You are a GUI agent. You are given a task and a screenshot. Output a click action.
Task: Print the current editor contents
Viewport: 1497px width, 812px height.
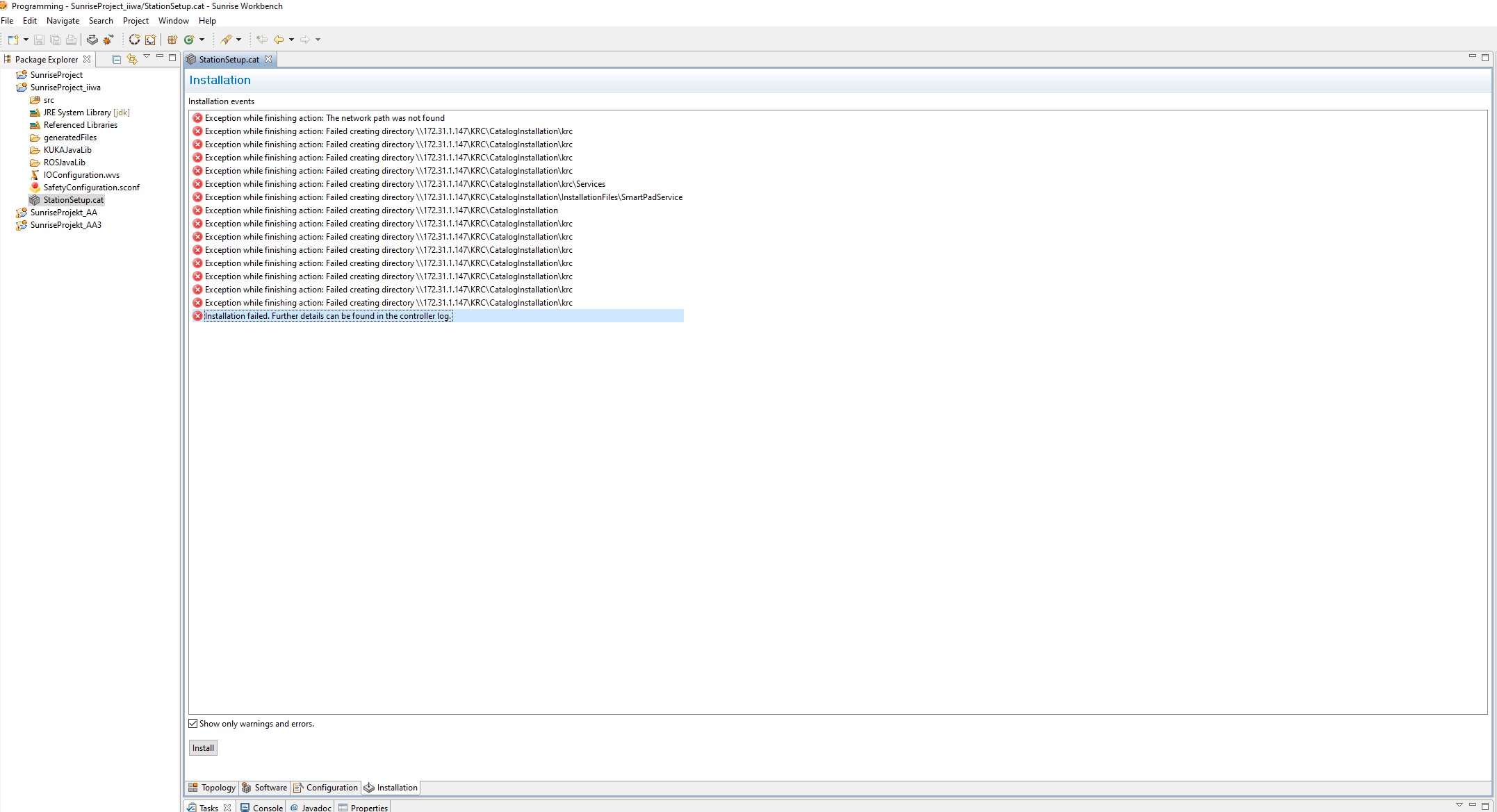[71, 40]
